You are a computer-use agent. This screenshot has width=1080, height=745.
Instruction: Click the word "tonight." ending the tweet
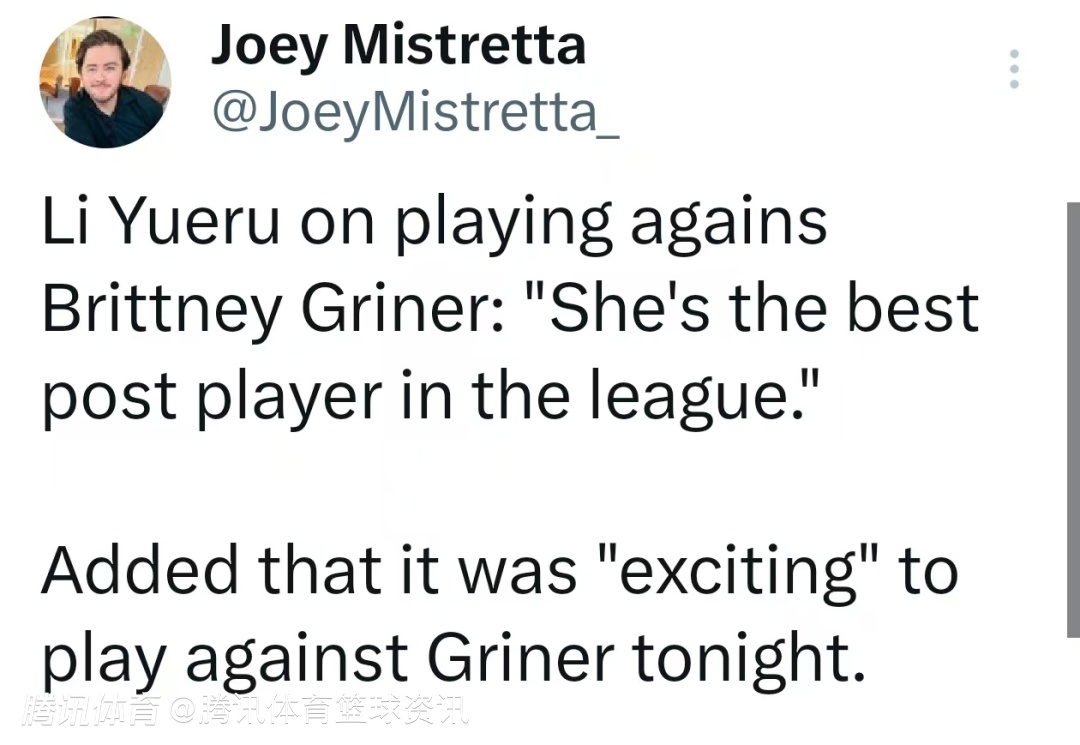click(747, 657)
